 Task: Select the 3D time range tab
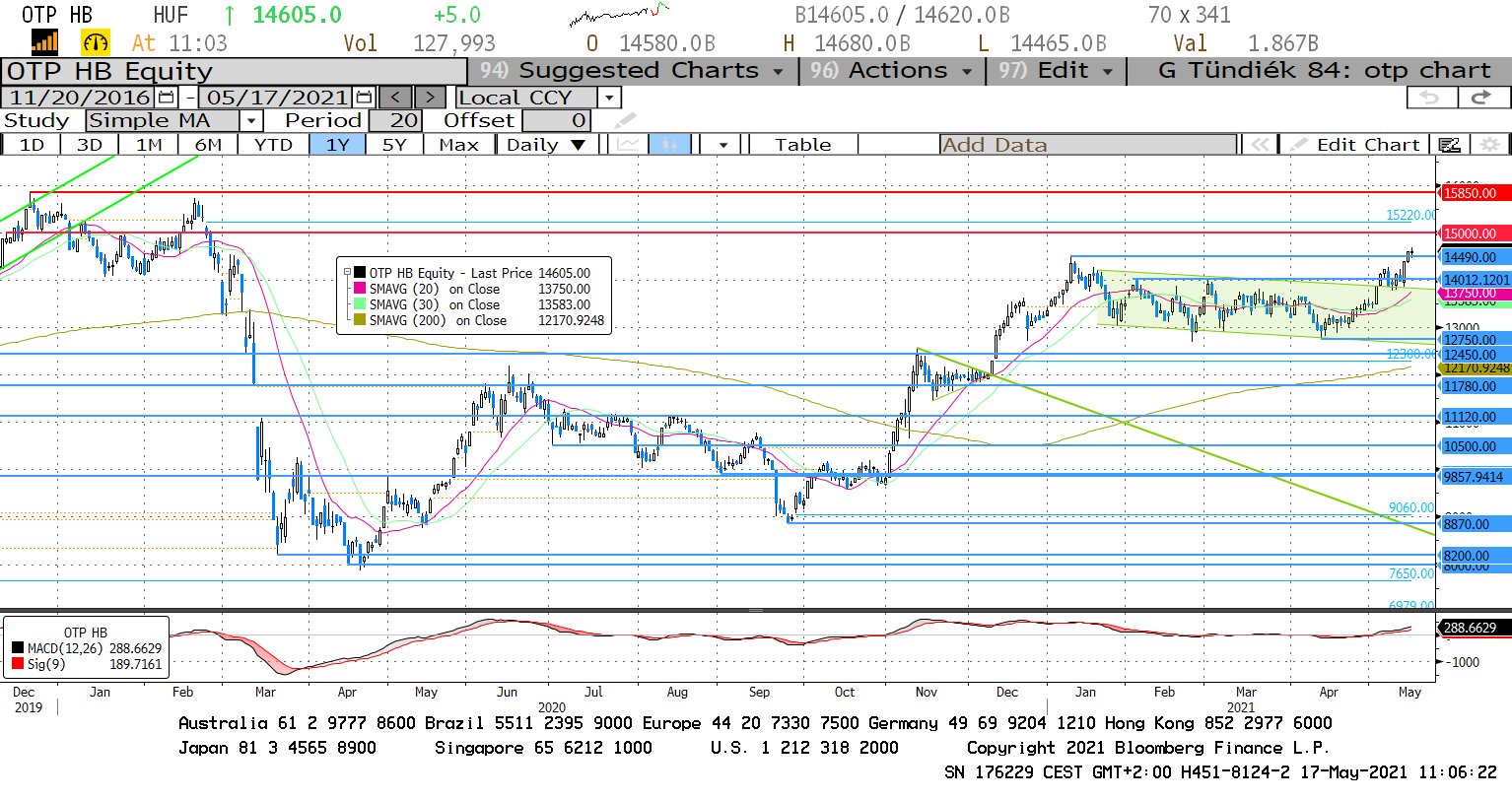coord(90,144)
